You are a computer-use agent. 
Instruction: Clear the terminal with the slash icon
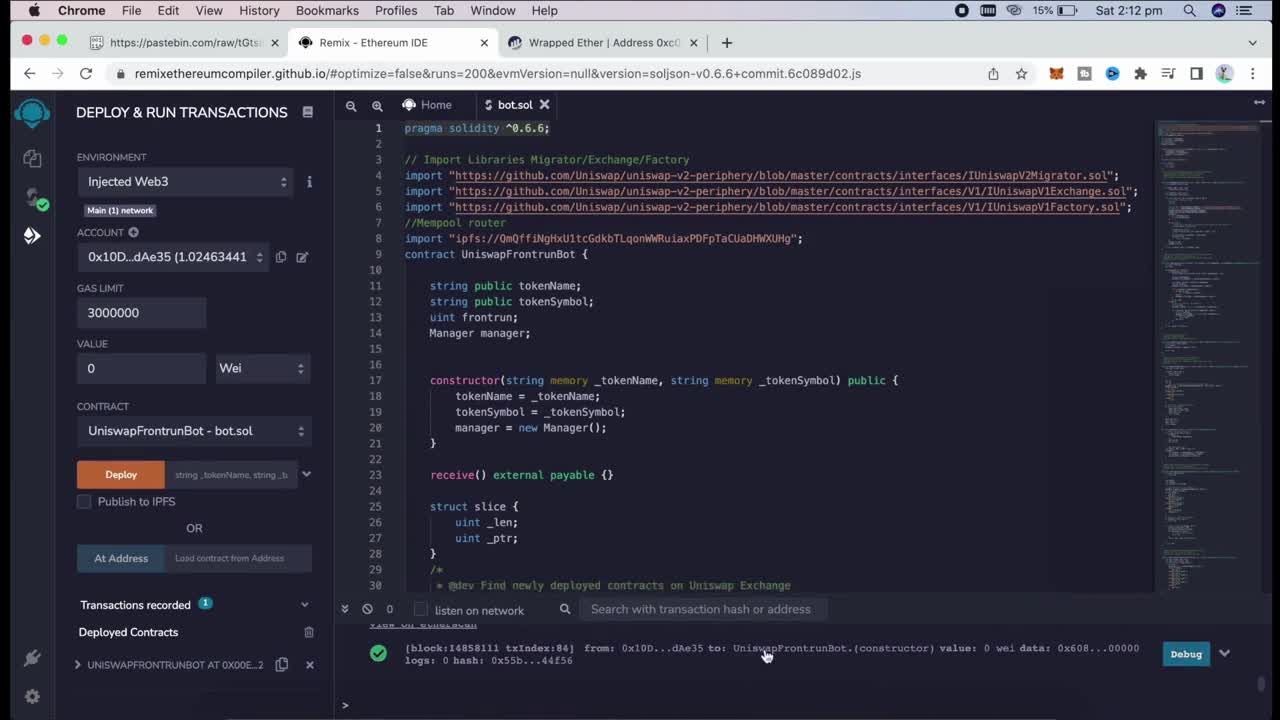point(367,609)
